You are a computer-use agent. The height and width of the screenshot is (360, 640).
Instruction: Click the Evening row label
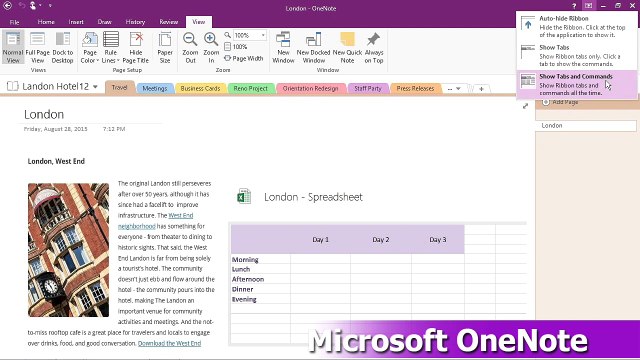pos(244,299)
